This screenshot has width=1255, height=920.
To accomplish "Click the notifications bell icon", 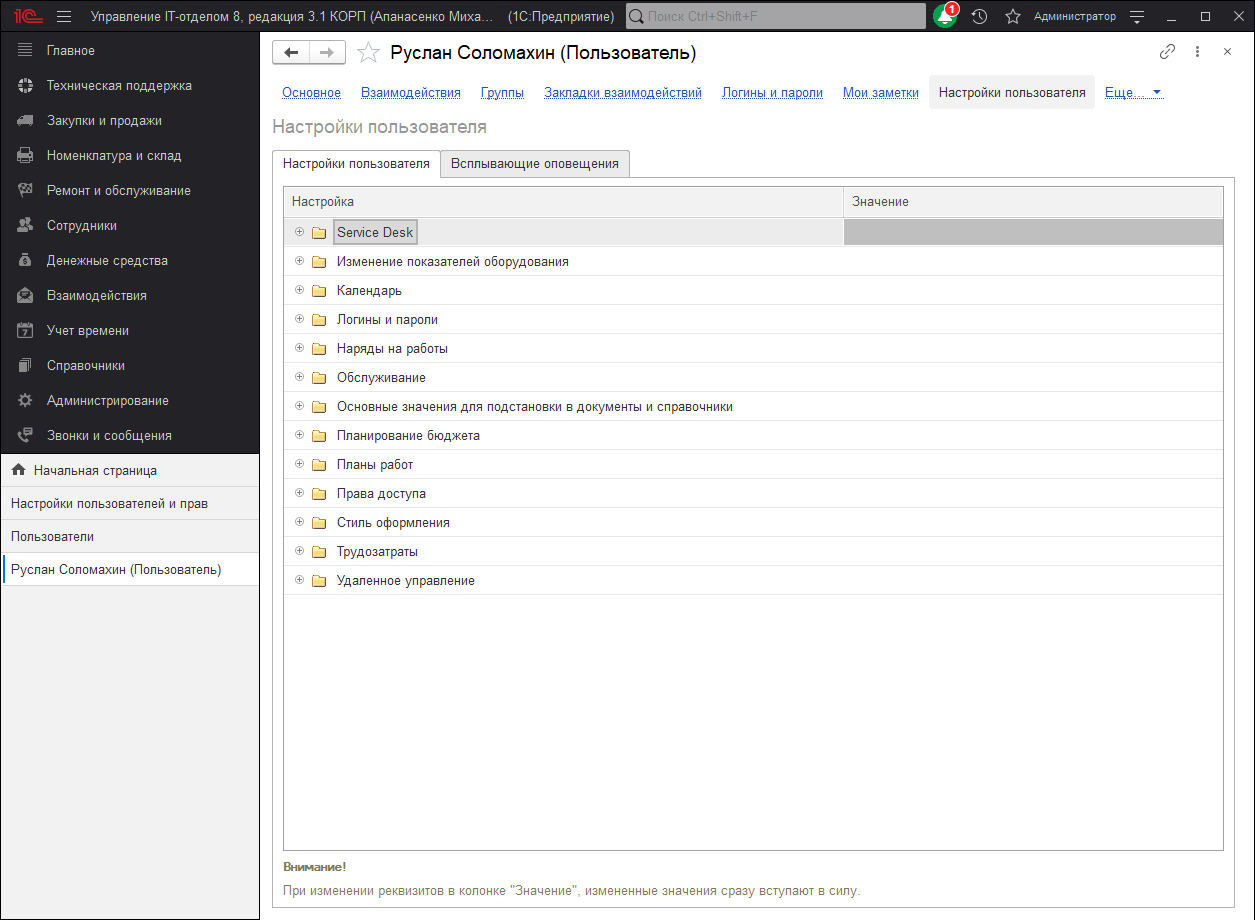I will (944, 16).
